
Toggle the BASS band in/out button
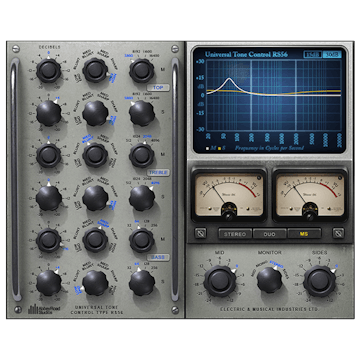click(158, 257)
